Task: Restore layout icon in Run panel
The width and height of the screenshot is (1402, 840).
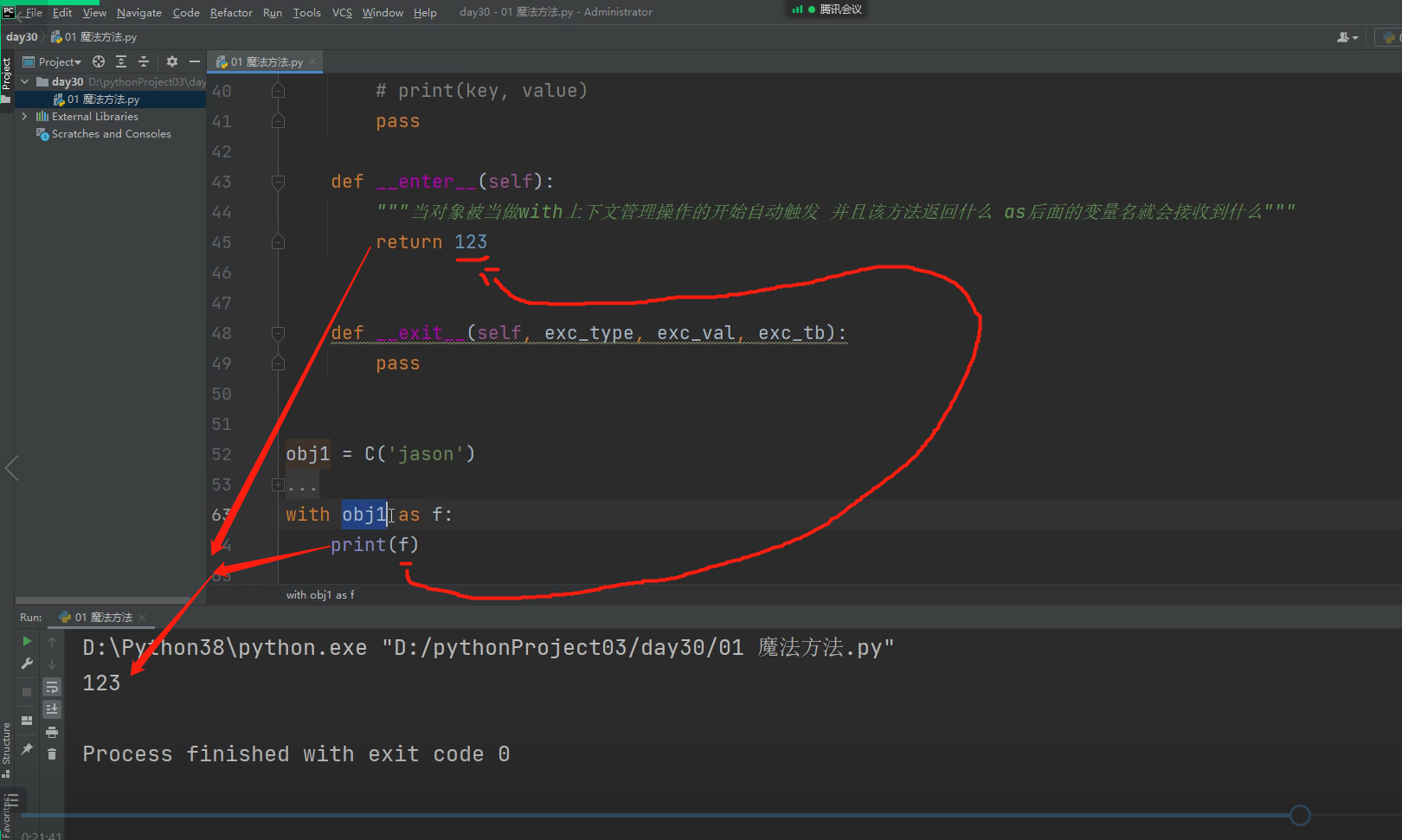Action: [x=27, y=721]
